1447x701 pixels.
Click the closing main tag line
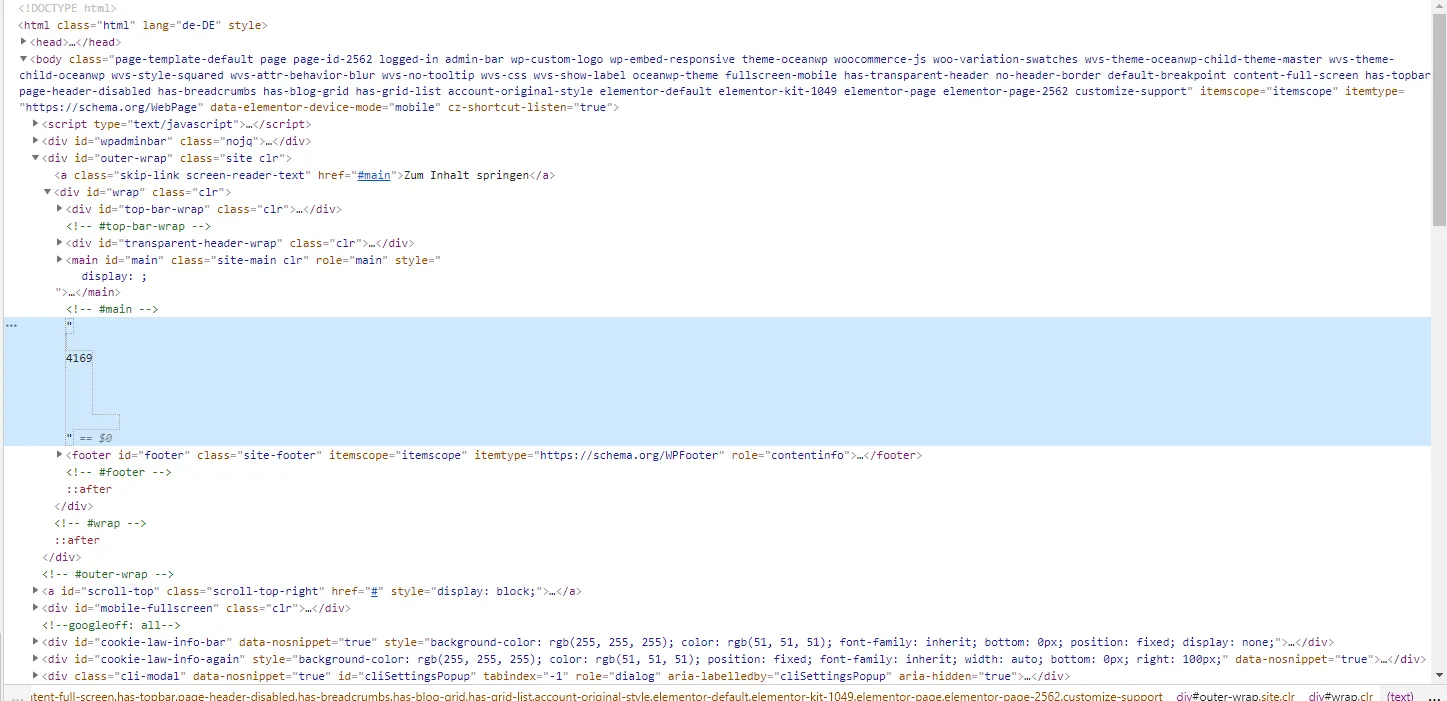click(88, 292)
